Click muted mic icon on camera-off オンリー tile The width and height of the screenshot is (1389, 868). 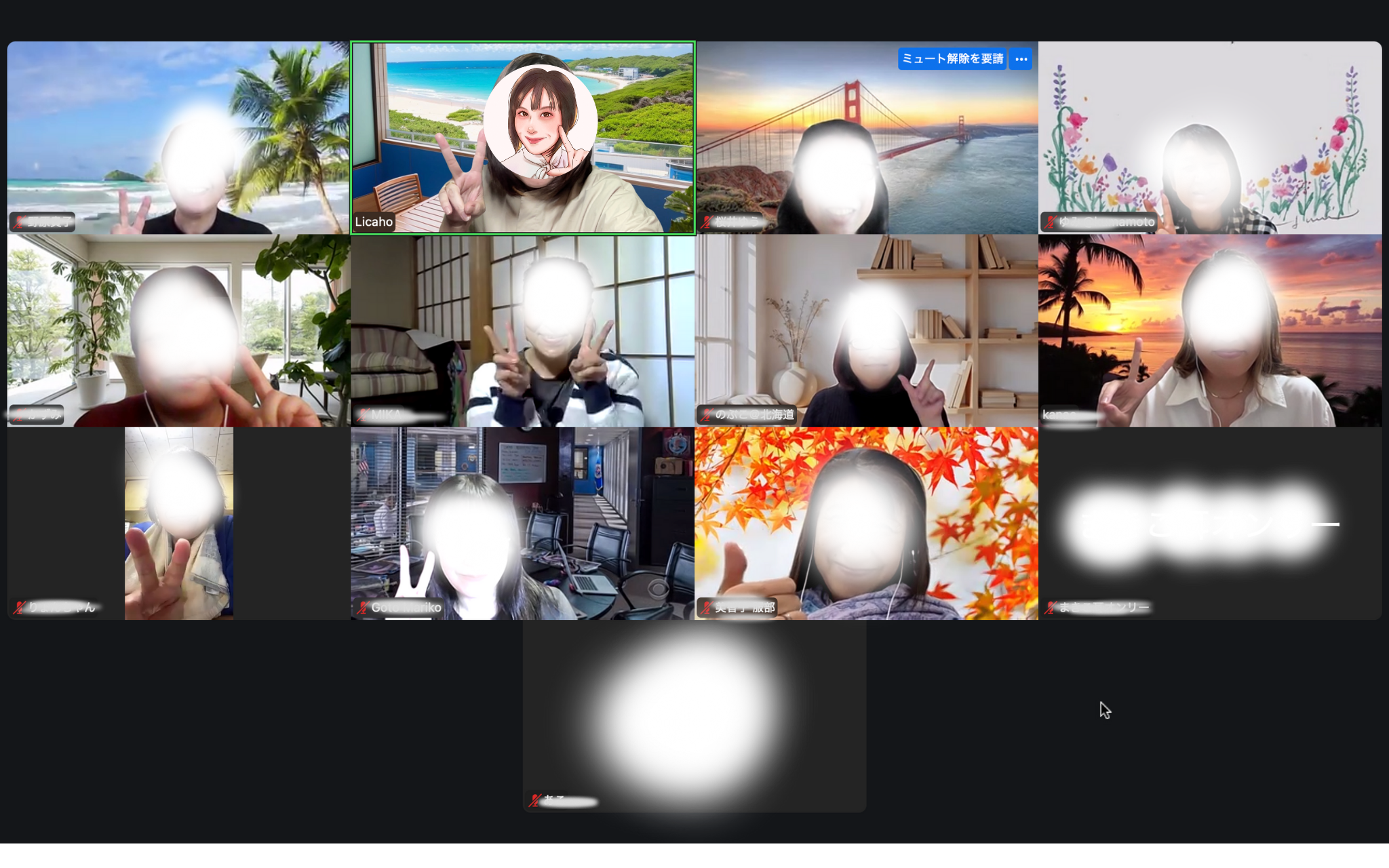[1050, 608]
